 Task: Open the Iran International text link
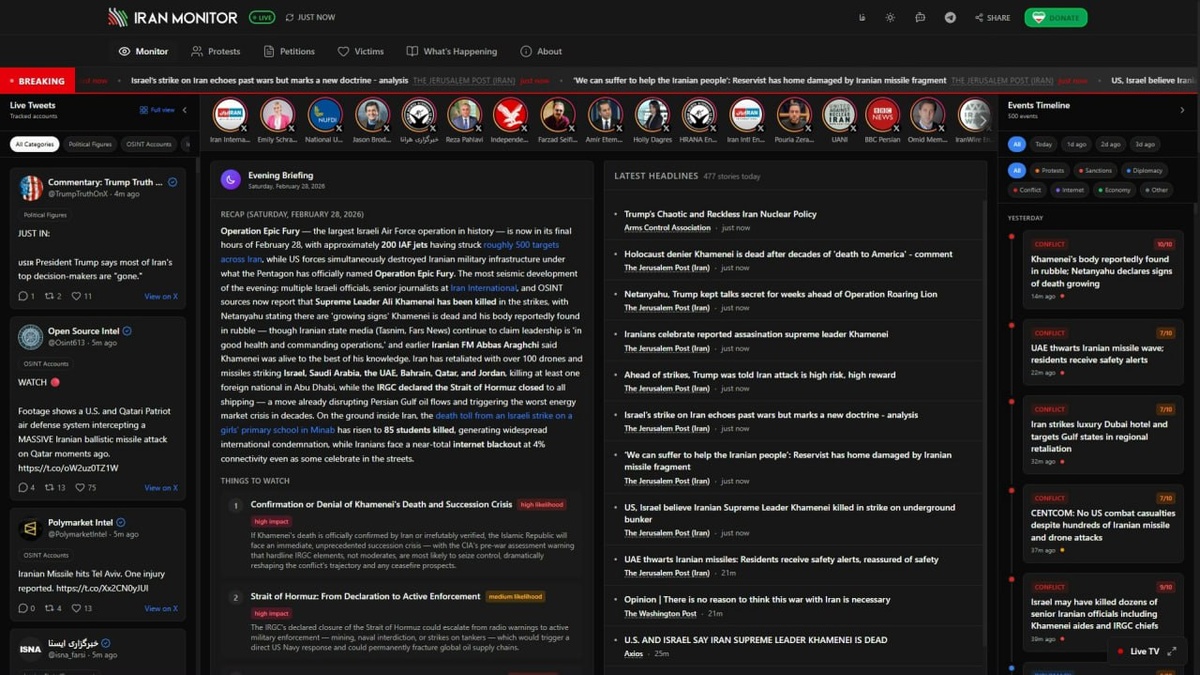tap(484, 288)
